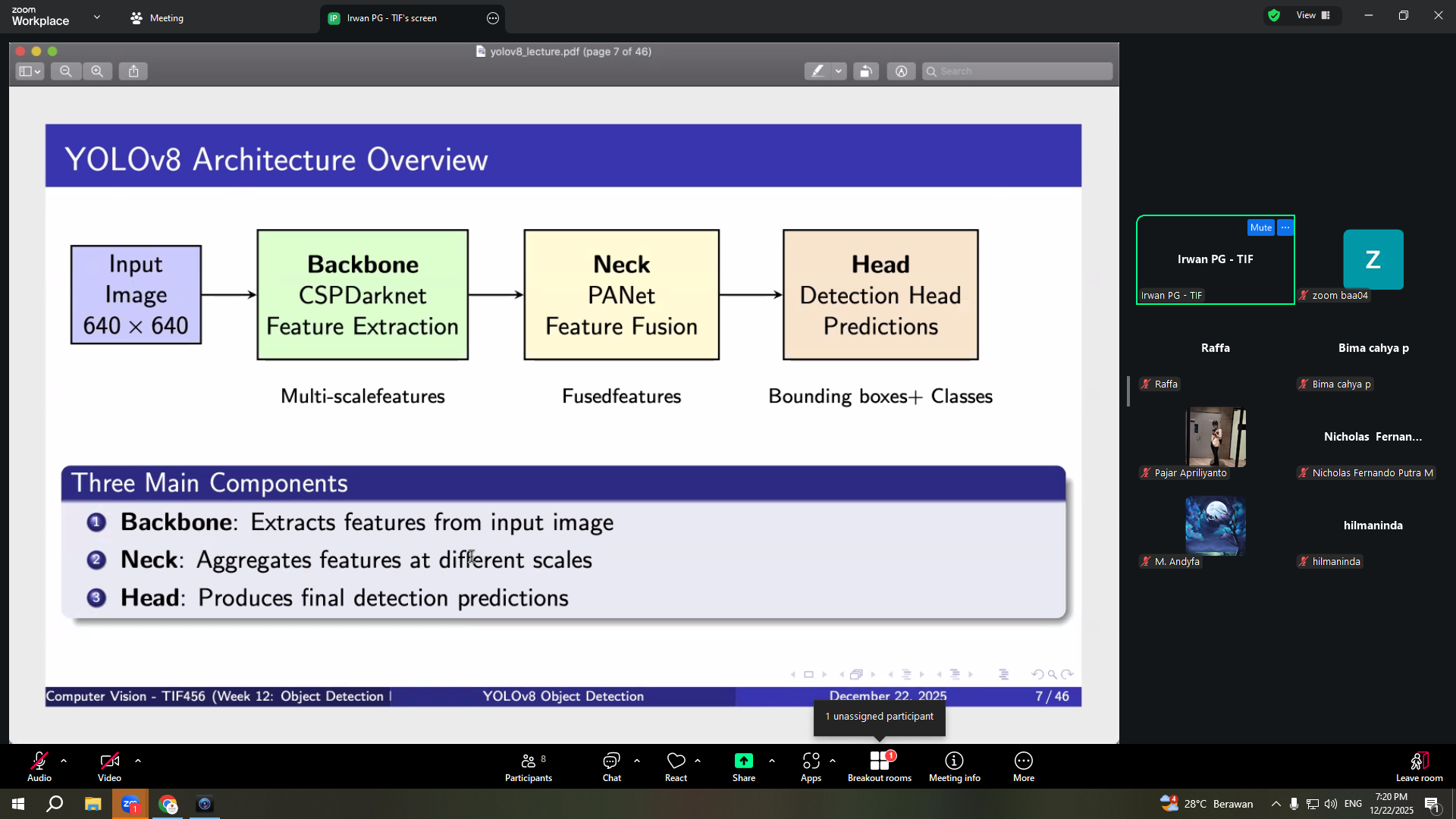Image resolution: width=1456 pixels, height=819 pixels.
Task: Select M. Andyfa participant thumbnail
Action: pyautogui.click(x=1216, y=526)
